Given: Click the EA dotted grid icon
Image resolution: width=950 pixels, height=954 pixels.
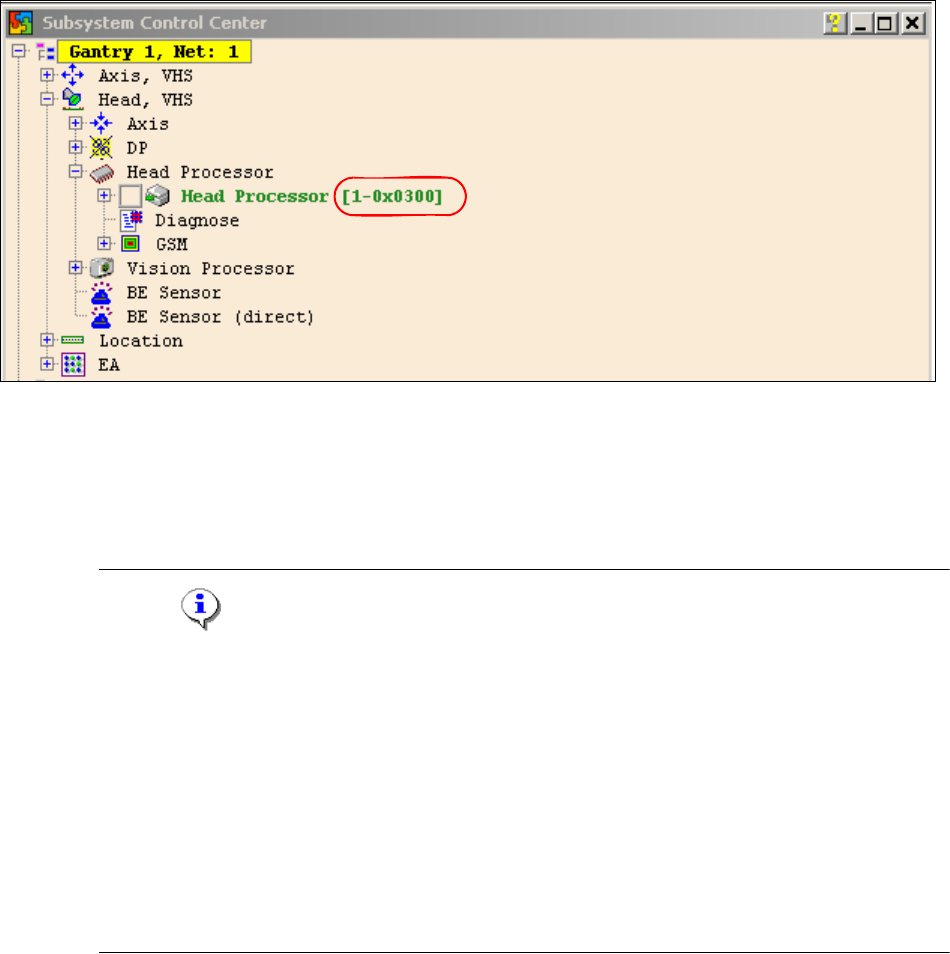Looking at the screenshot, I should (73, 365).
